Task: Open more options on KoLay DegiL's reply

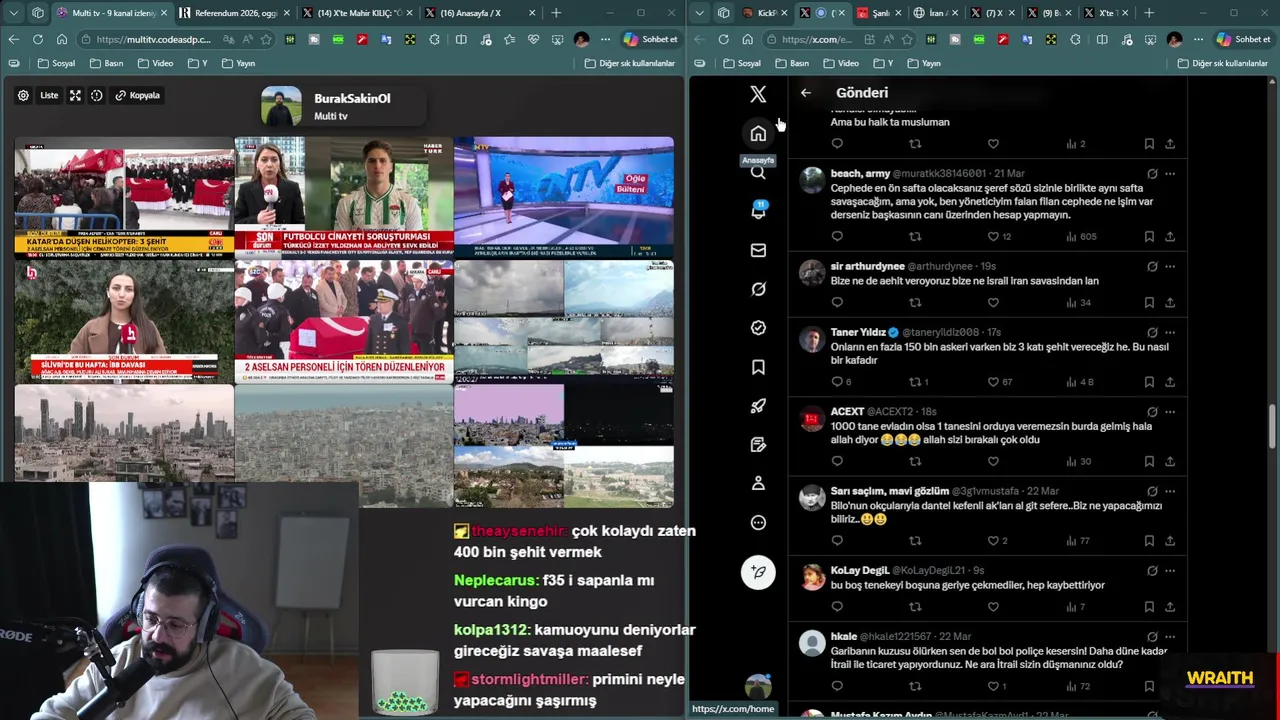Action: tap(1170, 571)
